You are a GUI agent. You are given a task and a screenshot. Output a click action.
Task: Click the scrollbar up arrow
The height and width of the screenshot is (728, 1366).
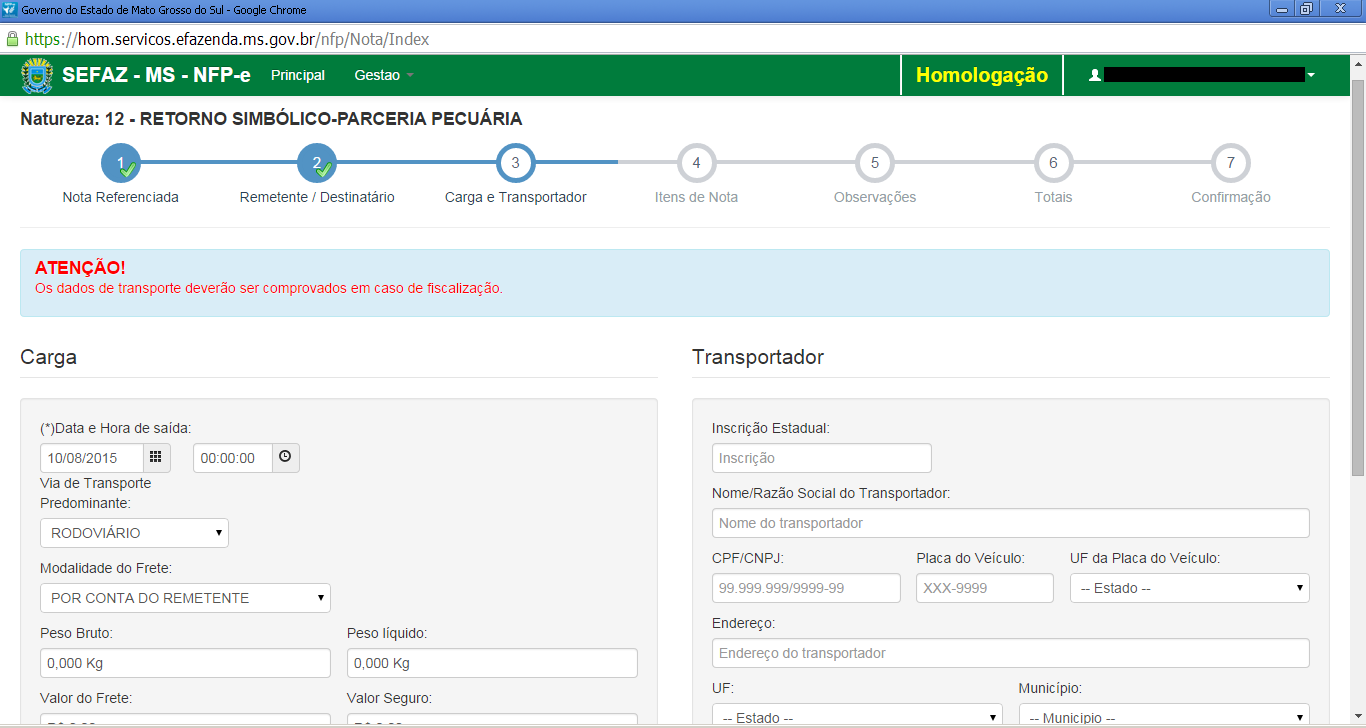tap(1357, 62)
